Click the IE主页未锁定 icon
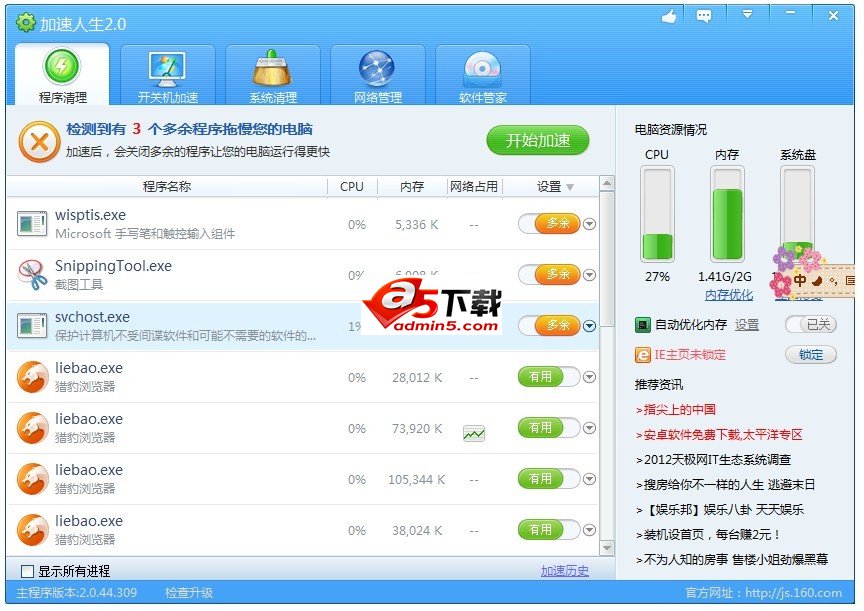This screenshot has height=611, width=864. click(642, 355)
